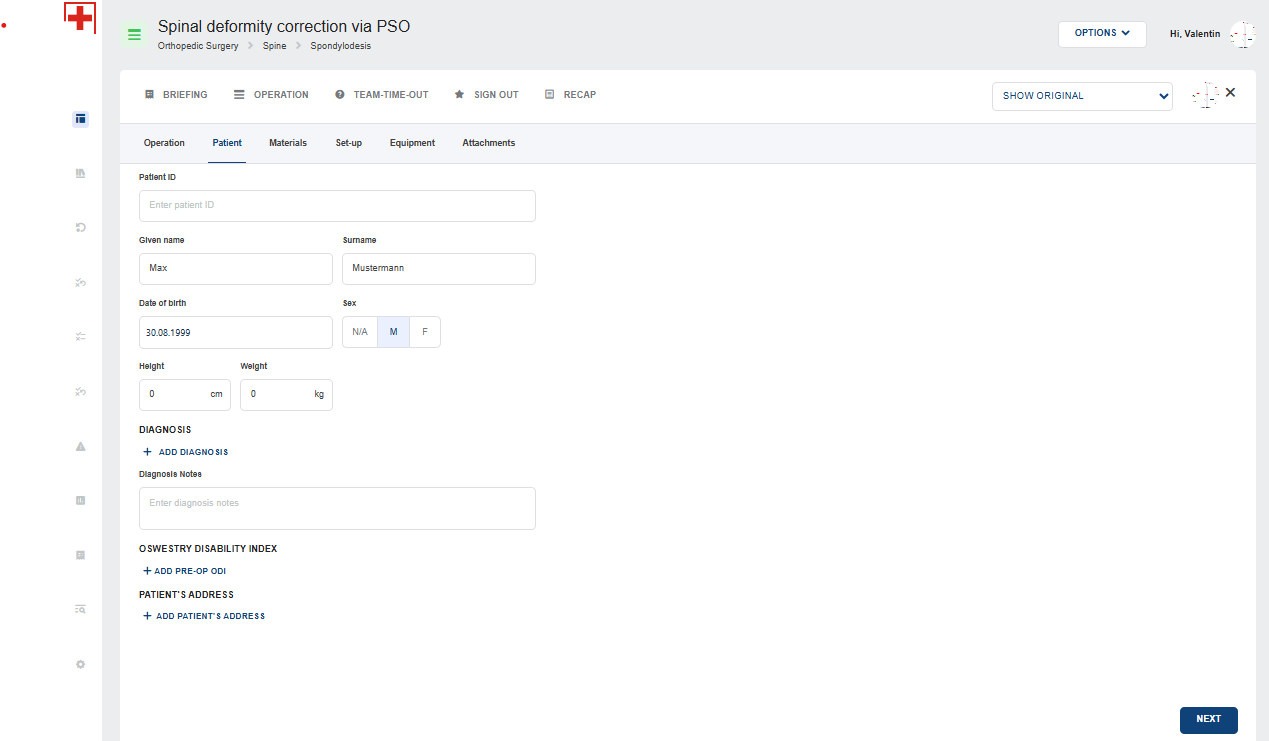Screen dimensions: 1269x741
Task: Expand the Show Original dropdown
Action: click(1082, 96)
